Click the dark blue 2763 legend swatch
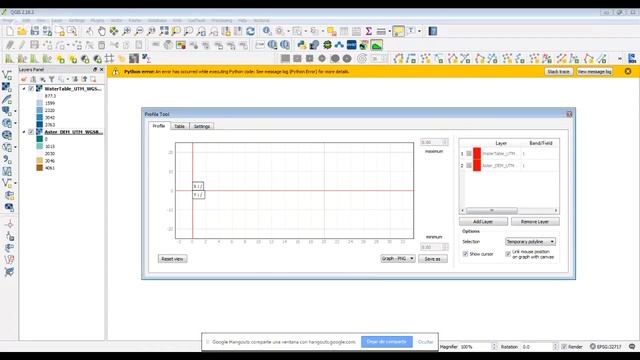This screenshot has height=360, width=640. [x=40, y=124]
